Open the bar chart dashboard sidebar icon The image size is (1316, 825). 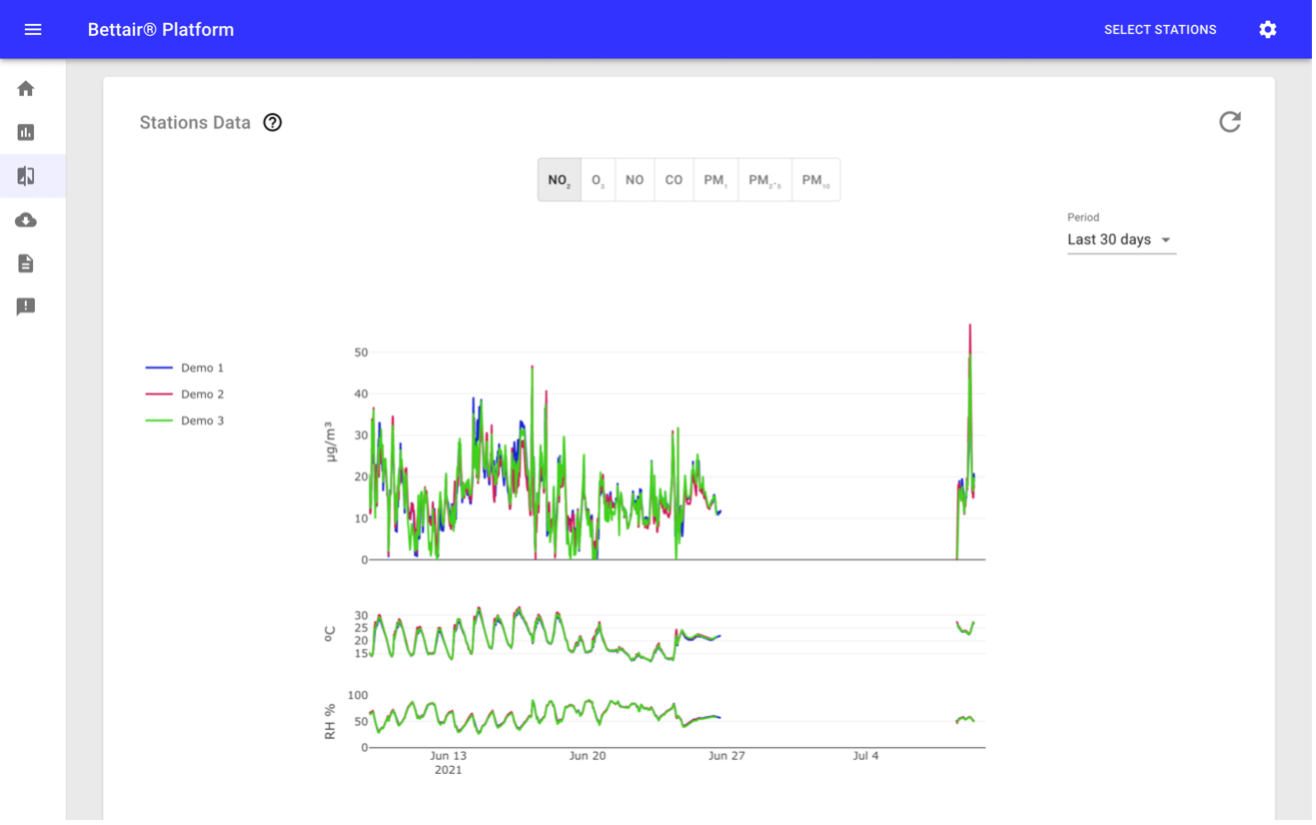[x=26, y=132]
